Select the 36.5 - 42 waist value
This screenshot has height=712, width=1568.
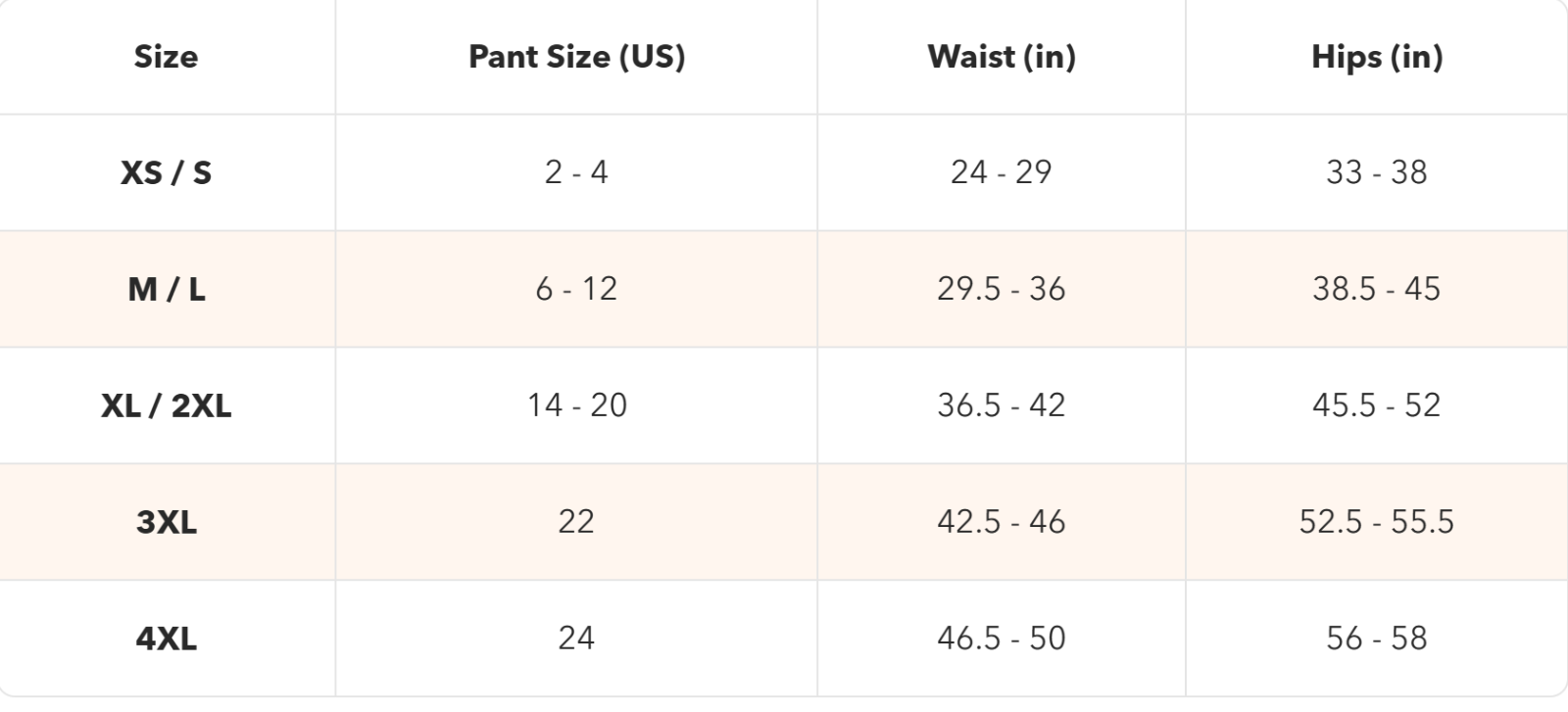point(1002,405)
